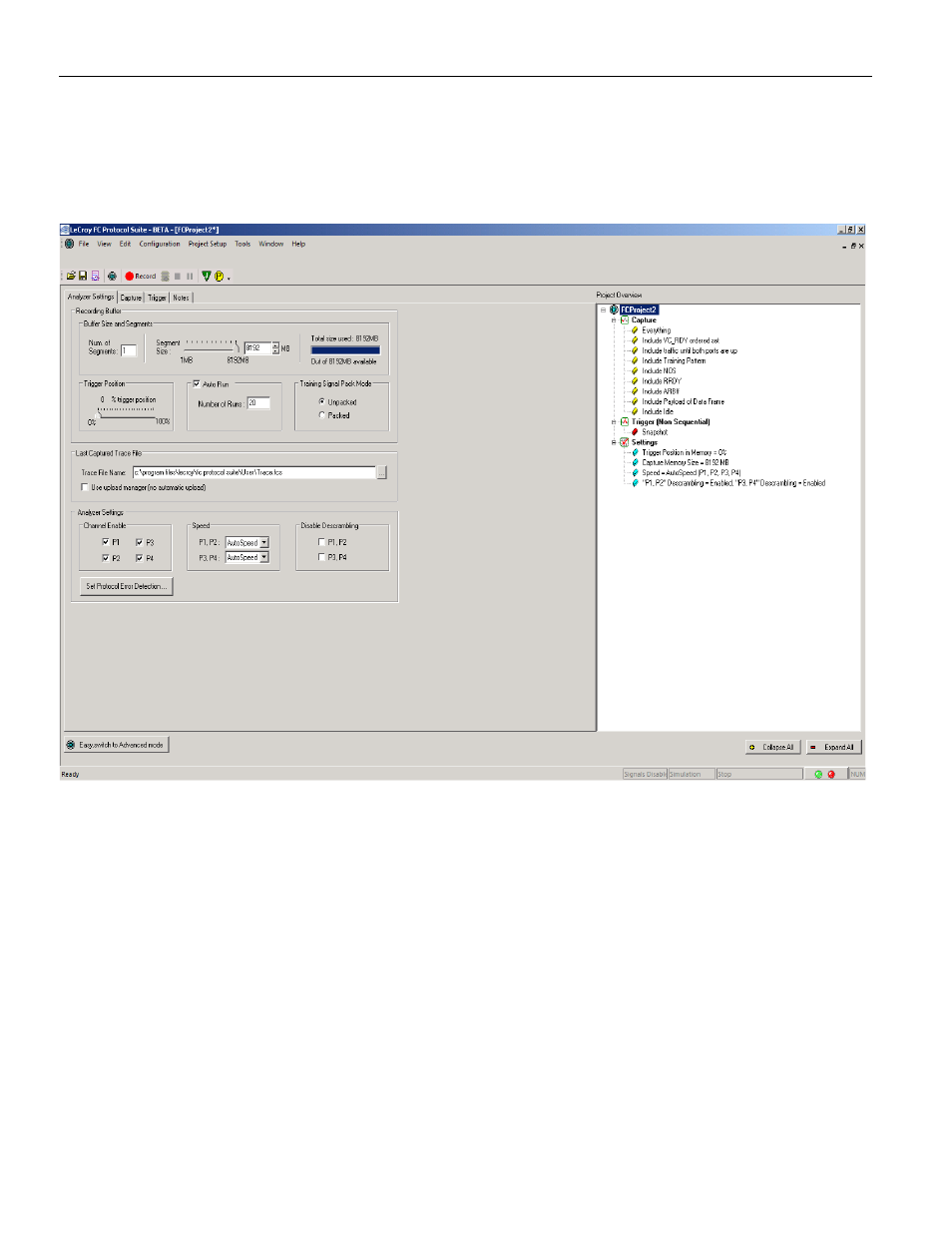
Task: Click the Num. of Segments input field
Action: click(x=129, y=350)
